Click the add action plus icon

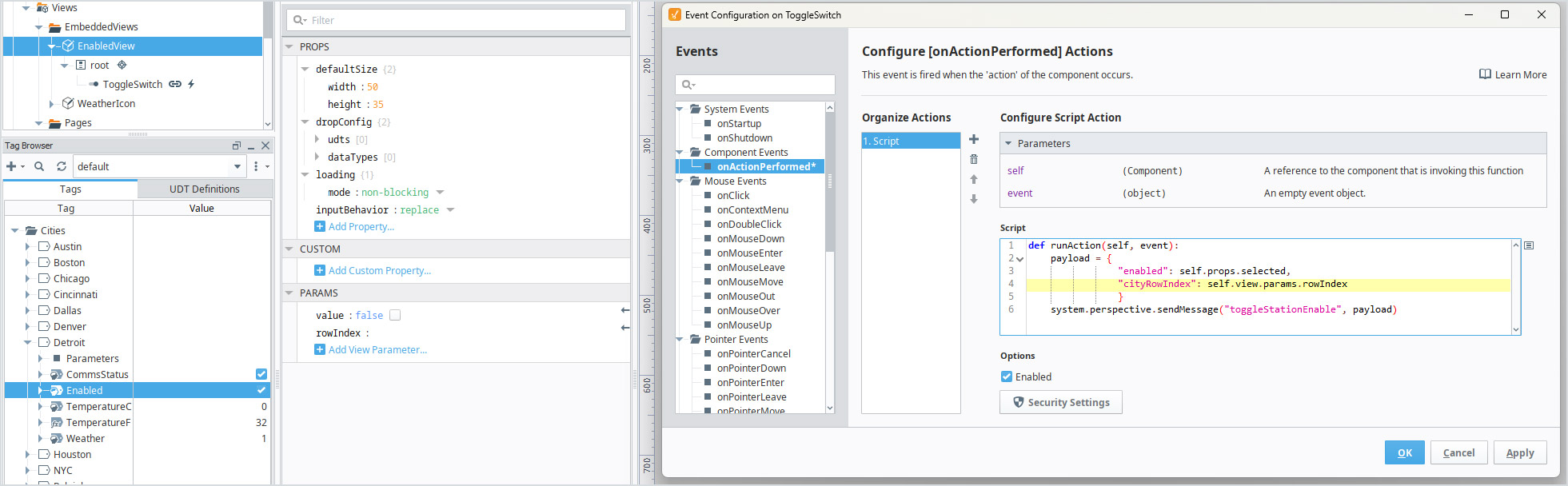pyautogui.click(x=973, y=140)
